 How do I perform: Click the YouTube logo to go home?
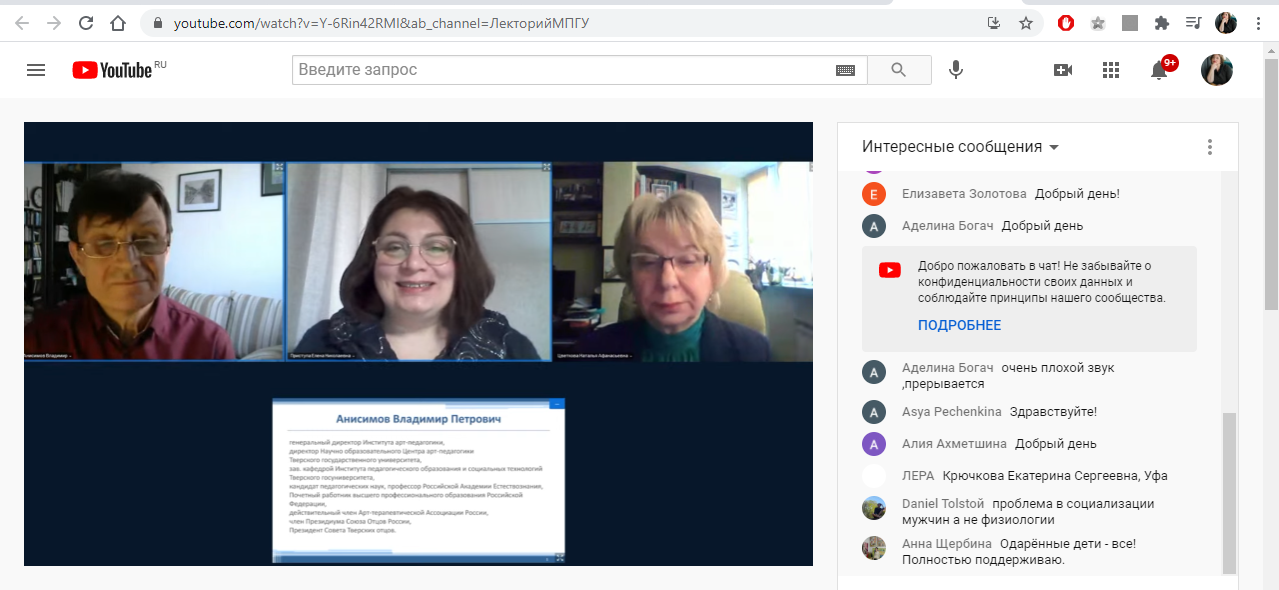112,70
